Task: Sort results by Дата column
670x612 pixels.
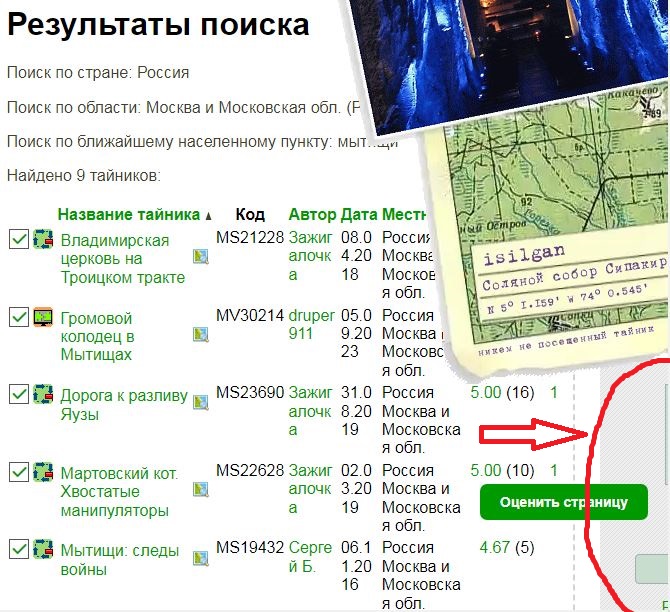Action: 359,214
